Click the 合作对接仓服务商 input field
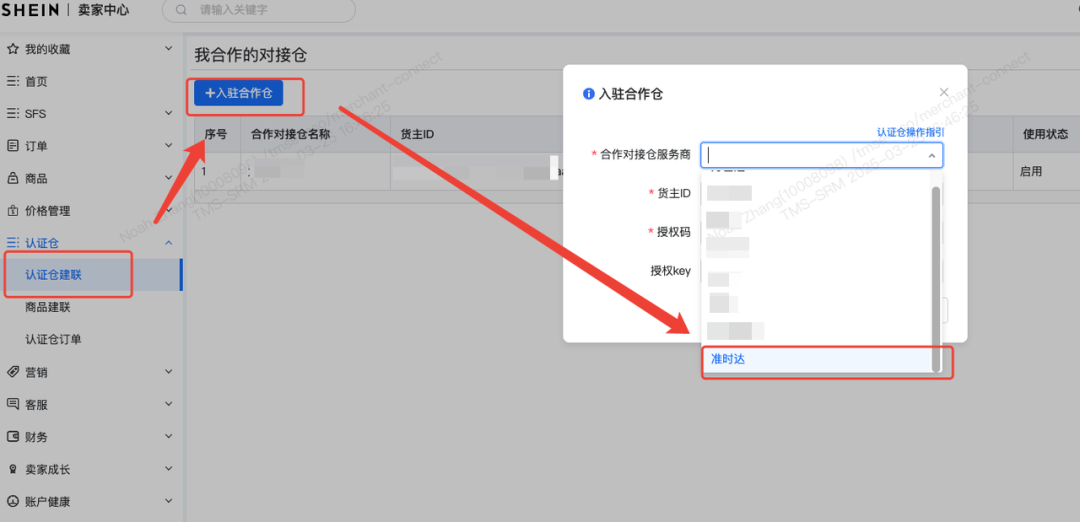The image size is (1080, 522). click(822, 155)
